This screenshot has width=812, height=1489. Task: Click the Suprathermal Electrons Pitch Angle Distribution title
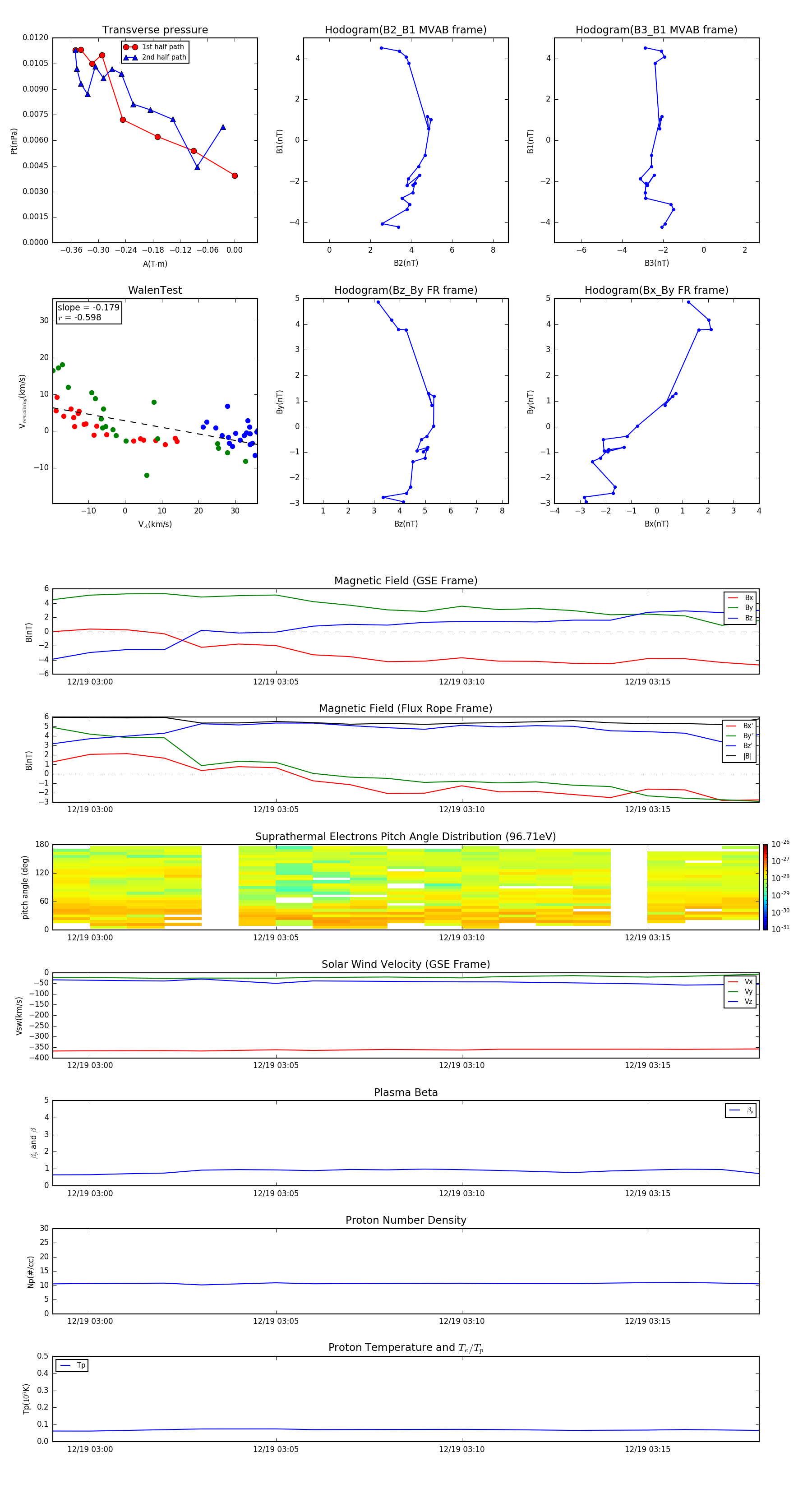point(406,837)
